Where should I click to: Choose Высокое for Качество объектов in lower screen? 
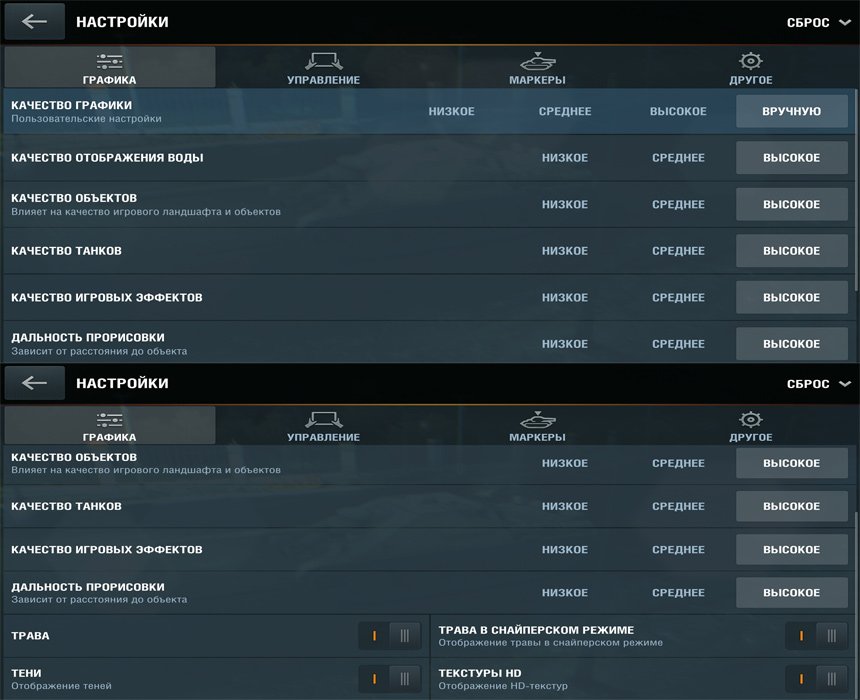tap(791, 463)
